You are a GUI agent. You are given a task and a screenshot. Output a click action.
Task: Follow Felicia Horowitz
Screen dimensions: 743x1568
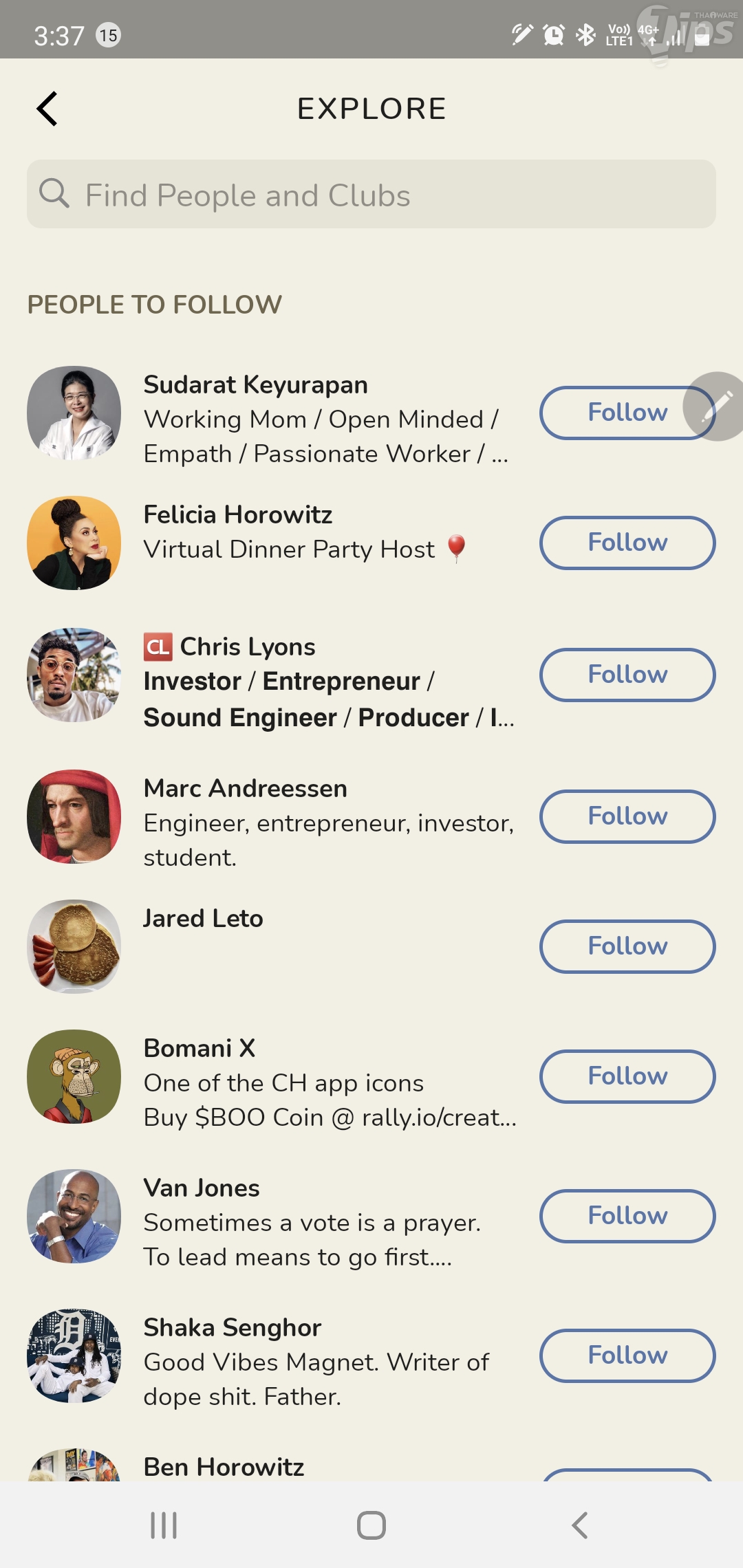coord(627,543)
